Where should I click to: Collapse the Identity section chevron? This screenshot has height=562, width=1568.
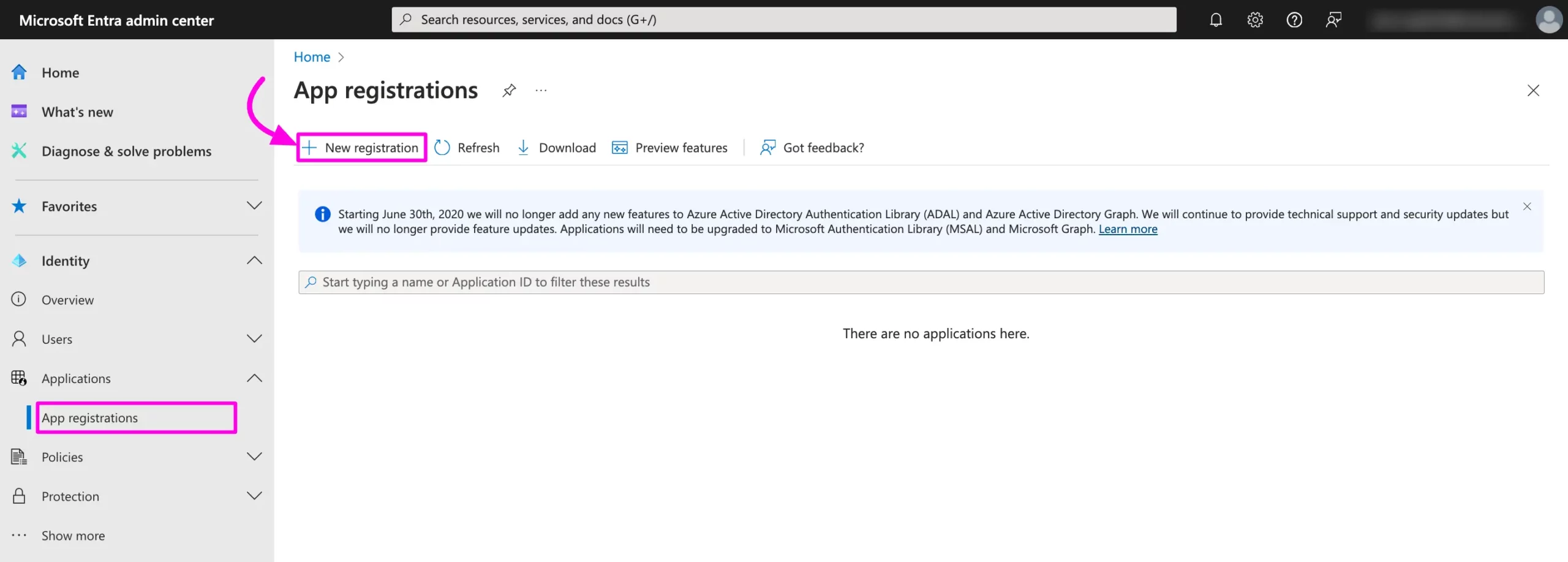coord(254,261)
